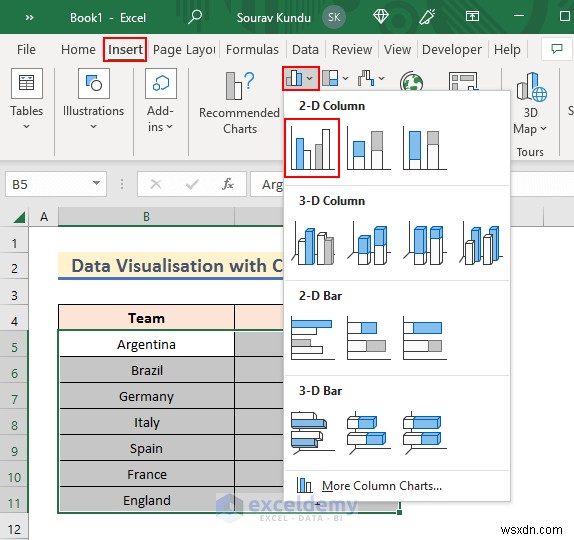574x540 pixels.
Task: Click the pen Coming Soon icon
Action: coord(427,17)
